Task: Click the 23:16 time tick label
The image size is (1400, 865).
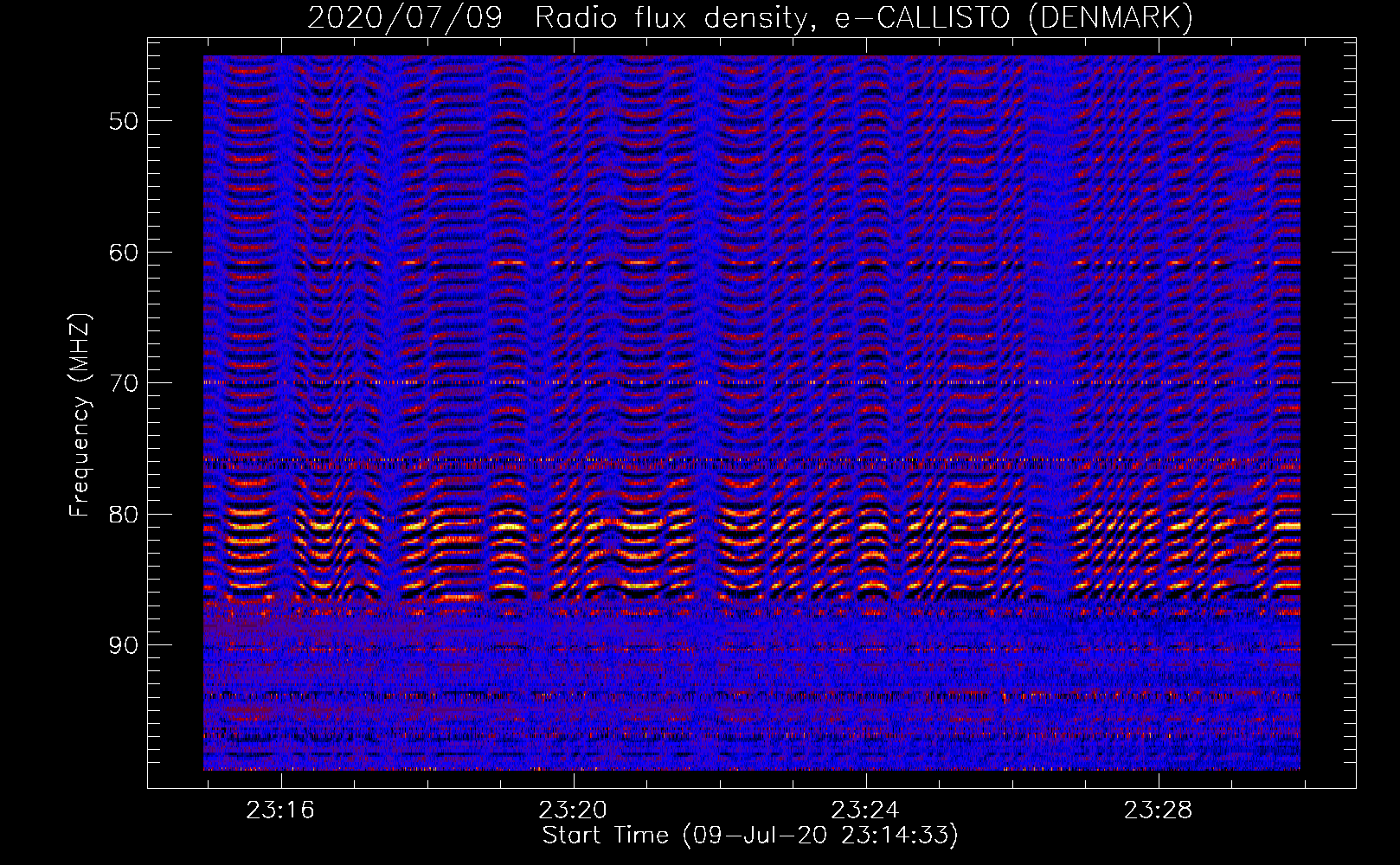Action: (x=280, y=811)
